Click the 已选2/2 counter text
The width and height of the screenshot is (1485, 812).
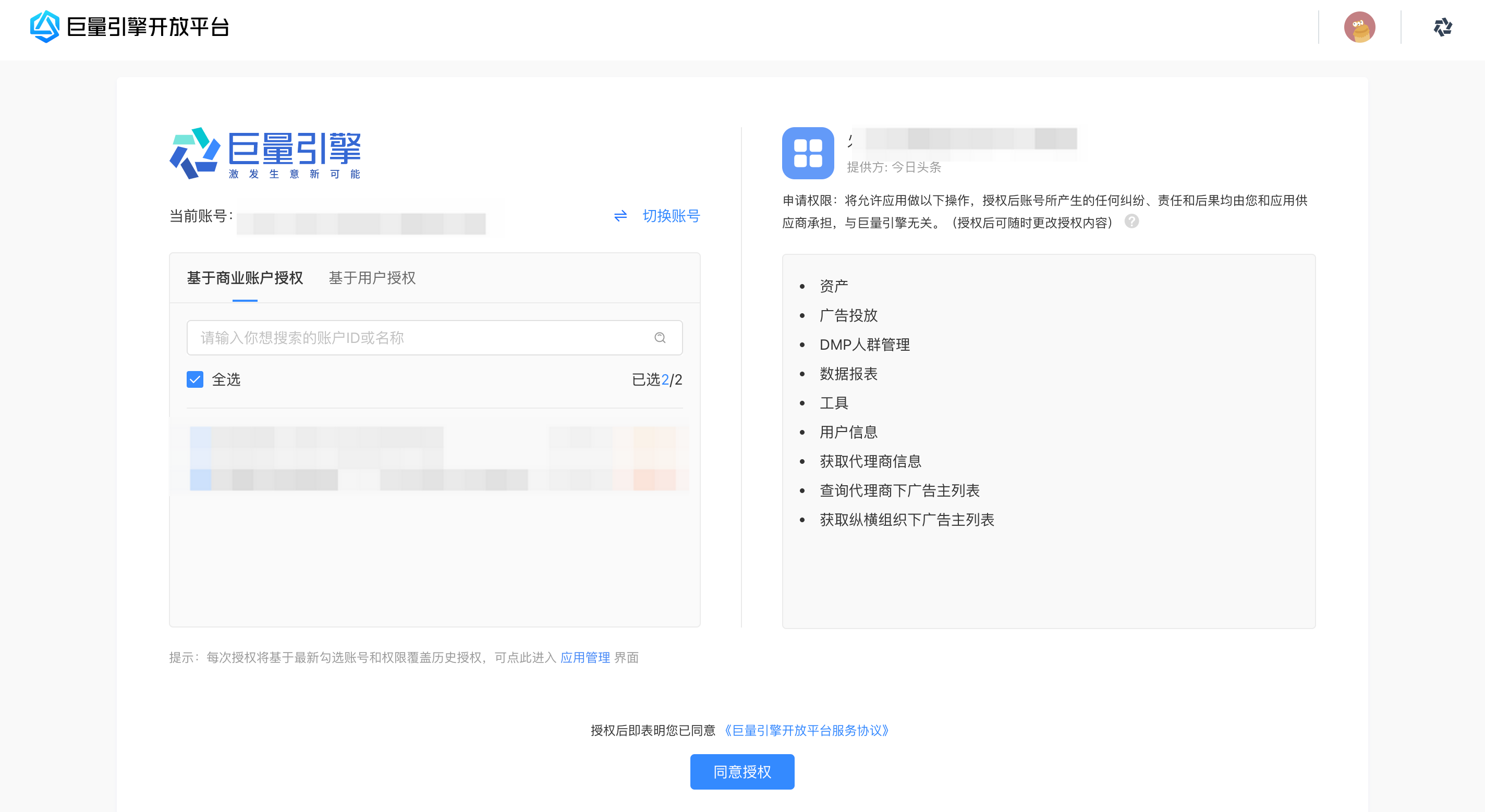coord(657,380)
